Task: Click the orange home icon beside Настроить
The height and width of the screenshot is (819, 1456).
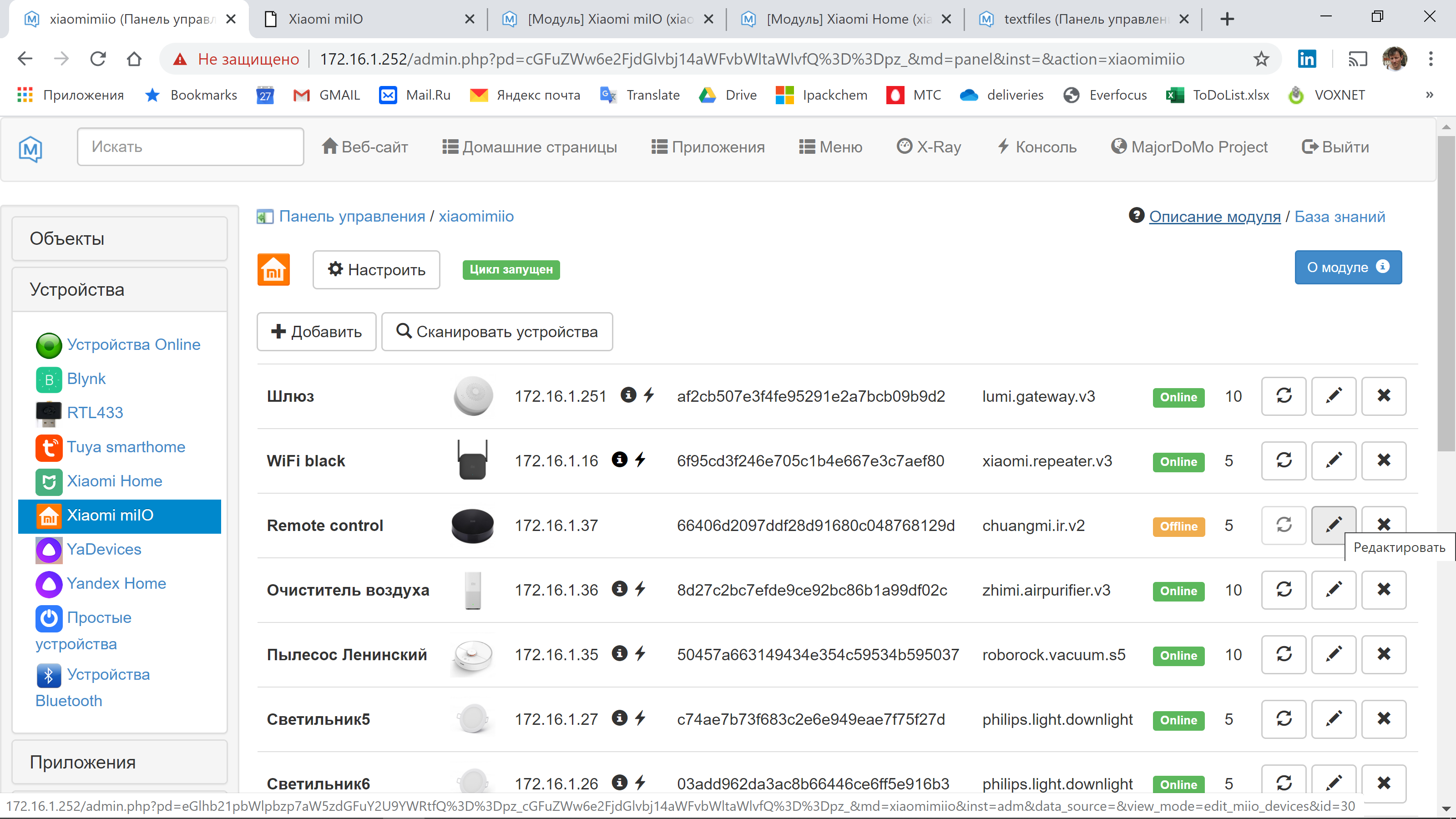Action: [273, 270]
